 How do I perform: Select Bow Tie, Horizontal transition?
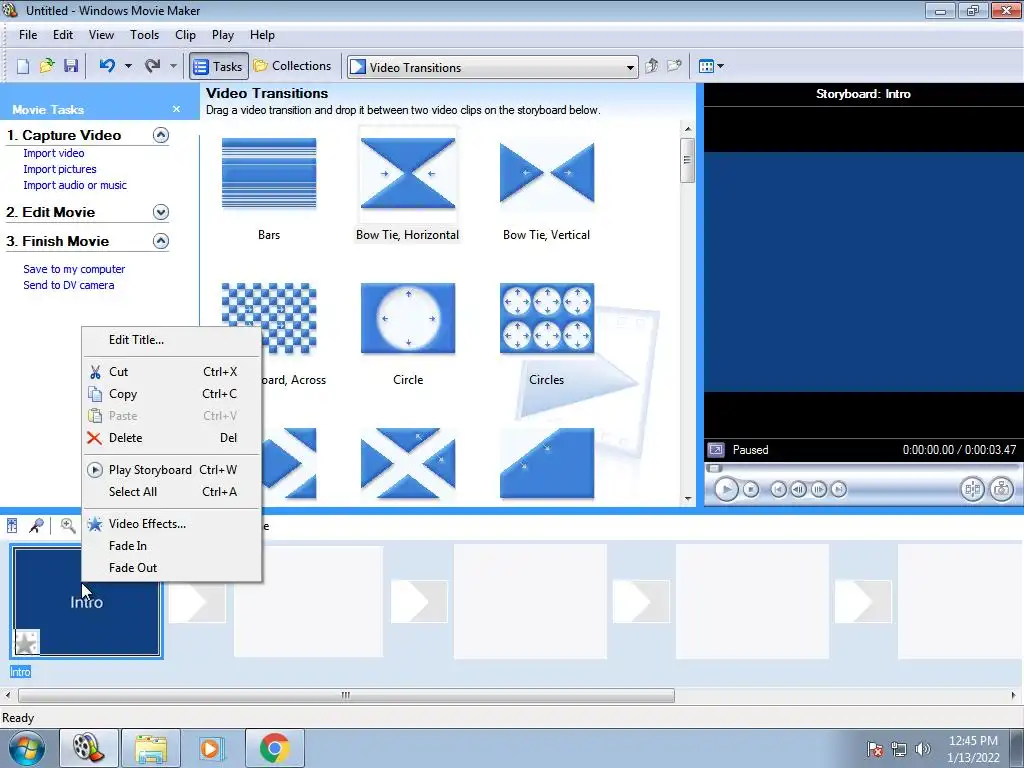(x=408, y=174)
